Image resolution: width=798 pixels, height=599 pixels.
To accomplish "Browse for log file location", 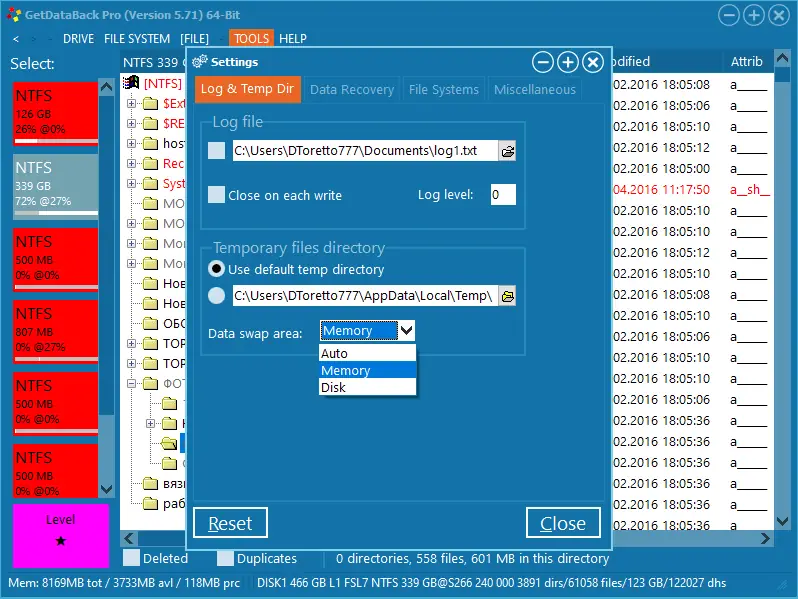I will [x=507, y=151].
